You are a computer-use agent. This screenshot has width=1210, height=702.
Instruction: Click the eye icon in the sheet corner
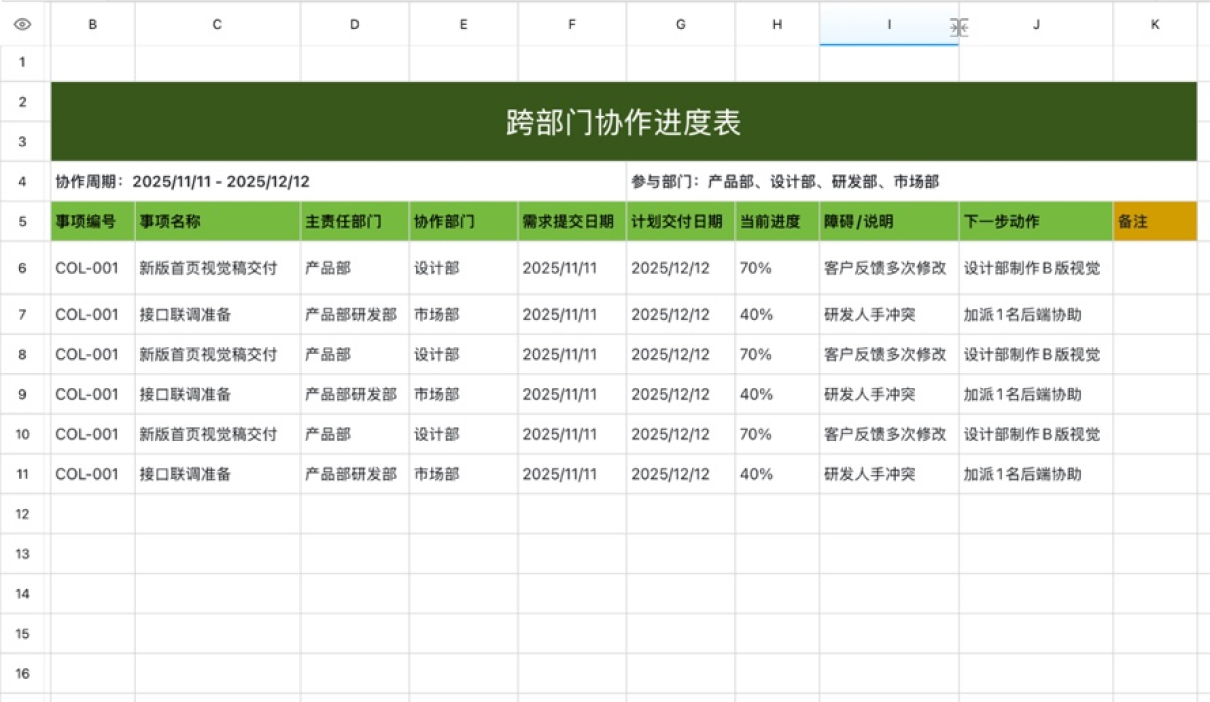pyautogui.click(x=22, y=26)
